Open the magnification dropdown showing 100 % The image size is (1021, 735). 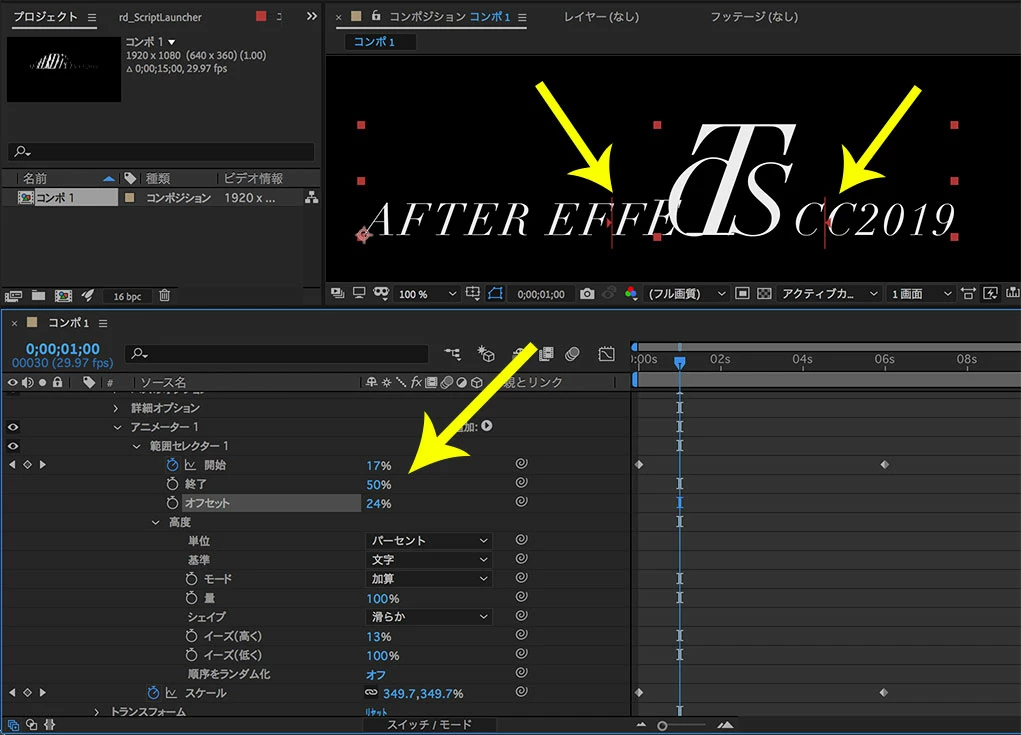pyautogui.click(x=427, y=294)
